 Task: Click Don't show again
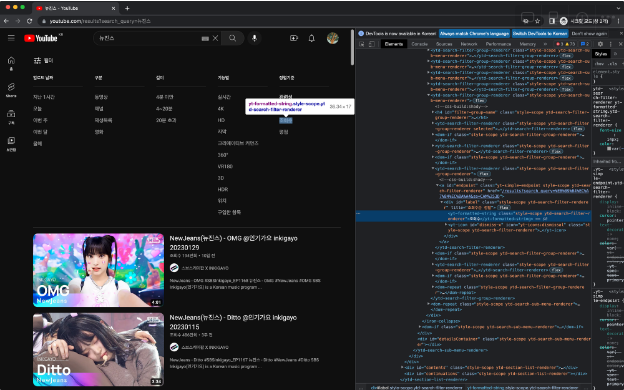(589, 33)
